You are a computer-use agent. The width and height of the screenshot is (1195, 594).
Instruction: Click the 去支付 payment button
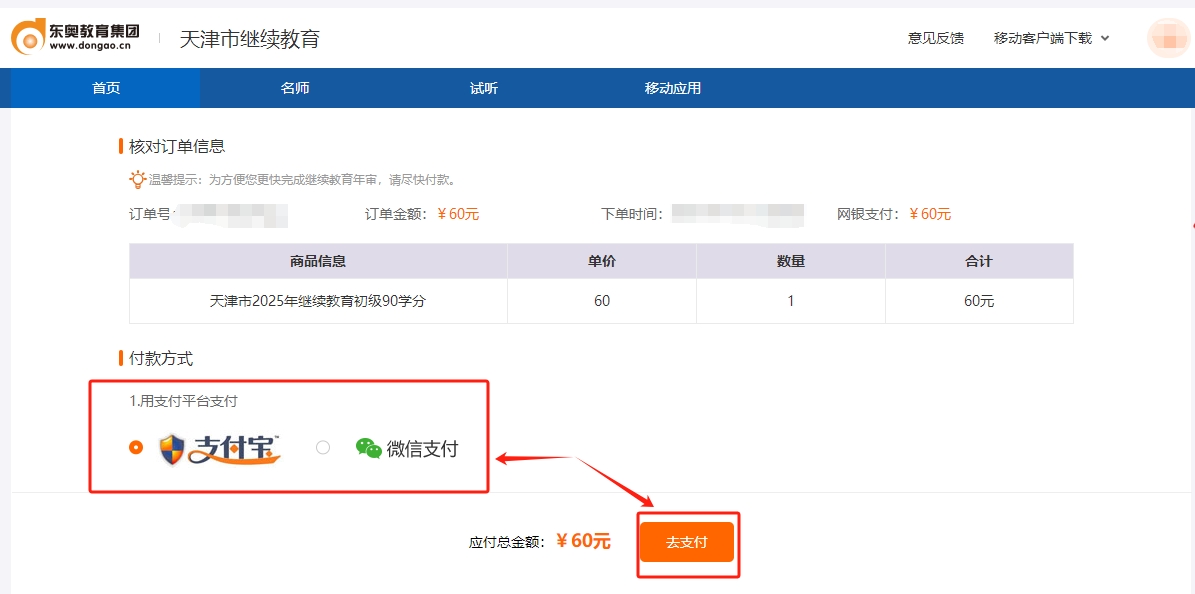[687, 541]
